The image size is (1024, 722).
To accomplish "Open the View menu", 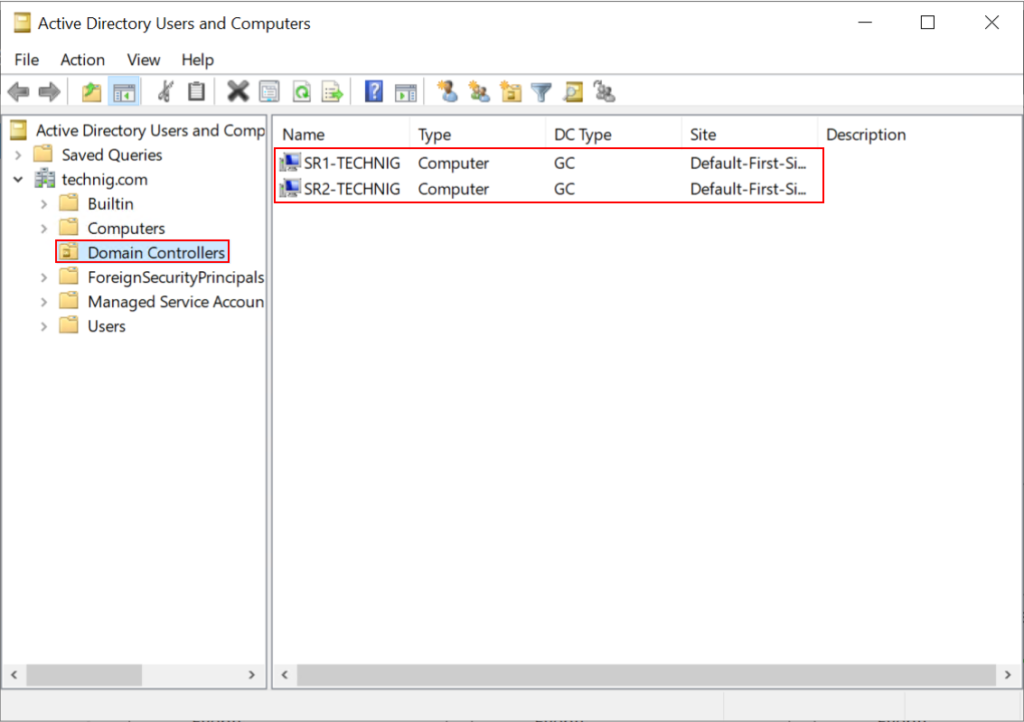I will [143, 60].
